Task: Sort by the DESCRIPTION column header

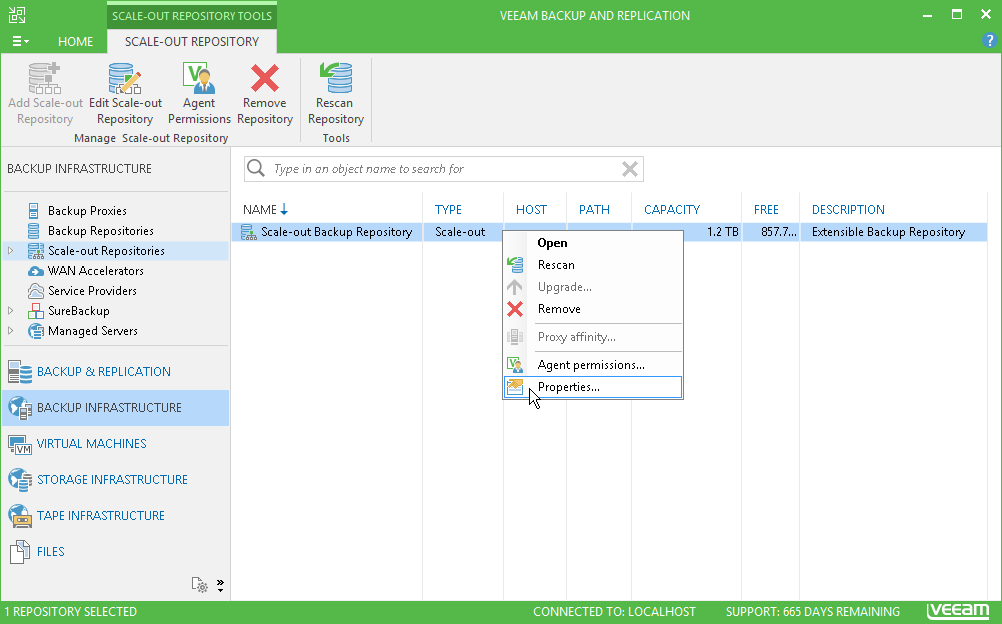Action: tap(848, 210)
